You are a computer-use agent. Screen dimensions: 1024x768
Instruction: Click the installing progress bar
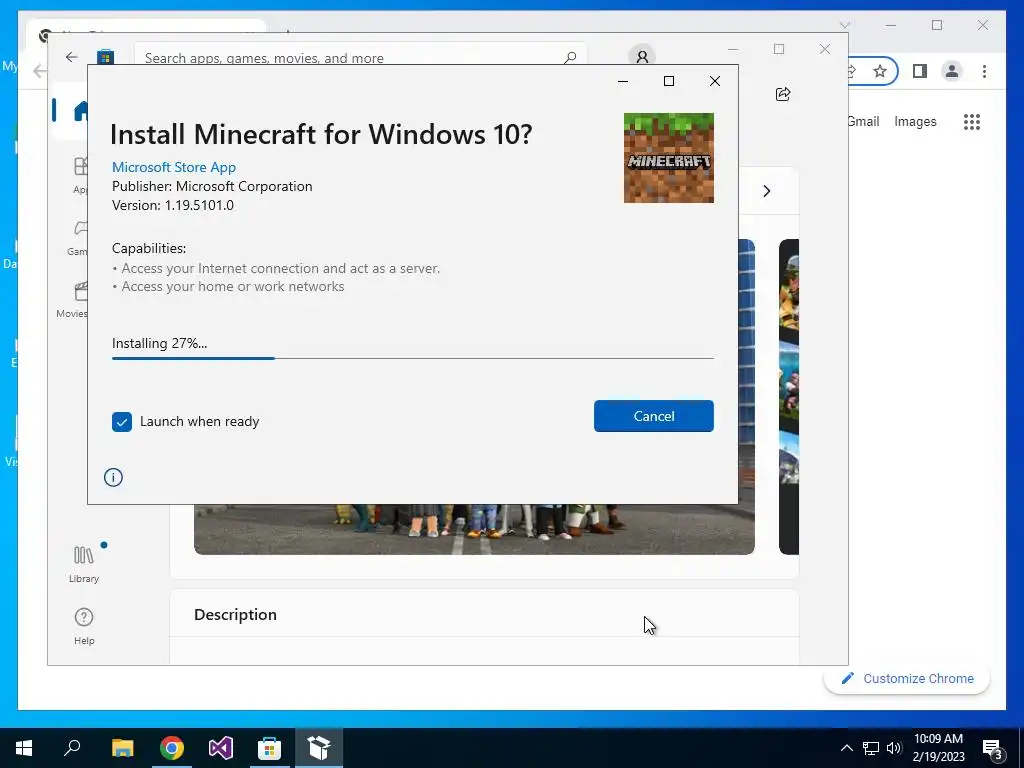pyautogui.click(x=413, y=358)
